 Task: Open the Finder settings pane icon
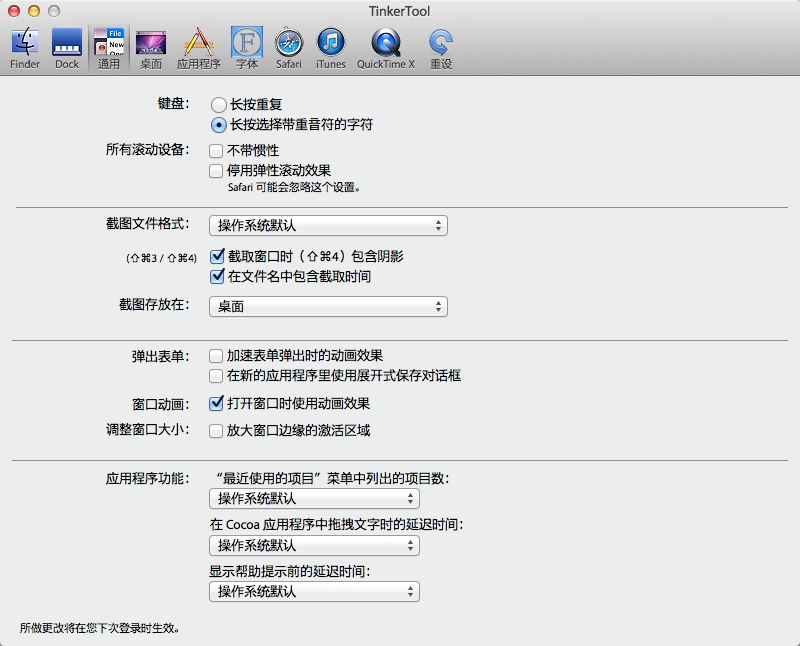pos(24,48)
